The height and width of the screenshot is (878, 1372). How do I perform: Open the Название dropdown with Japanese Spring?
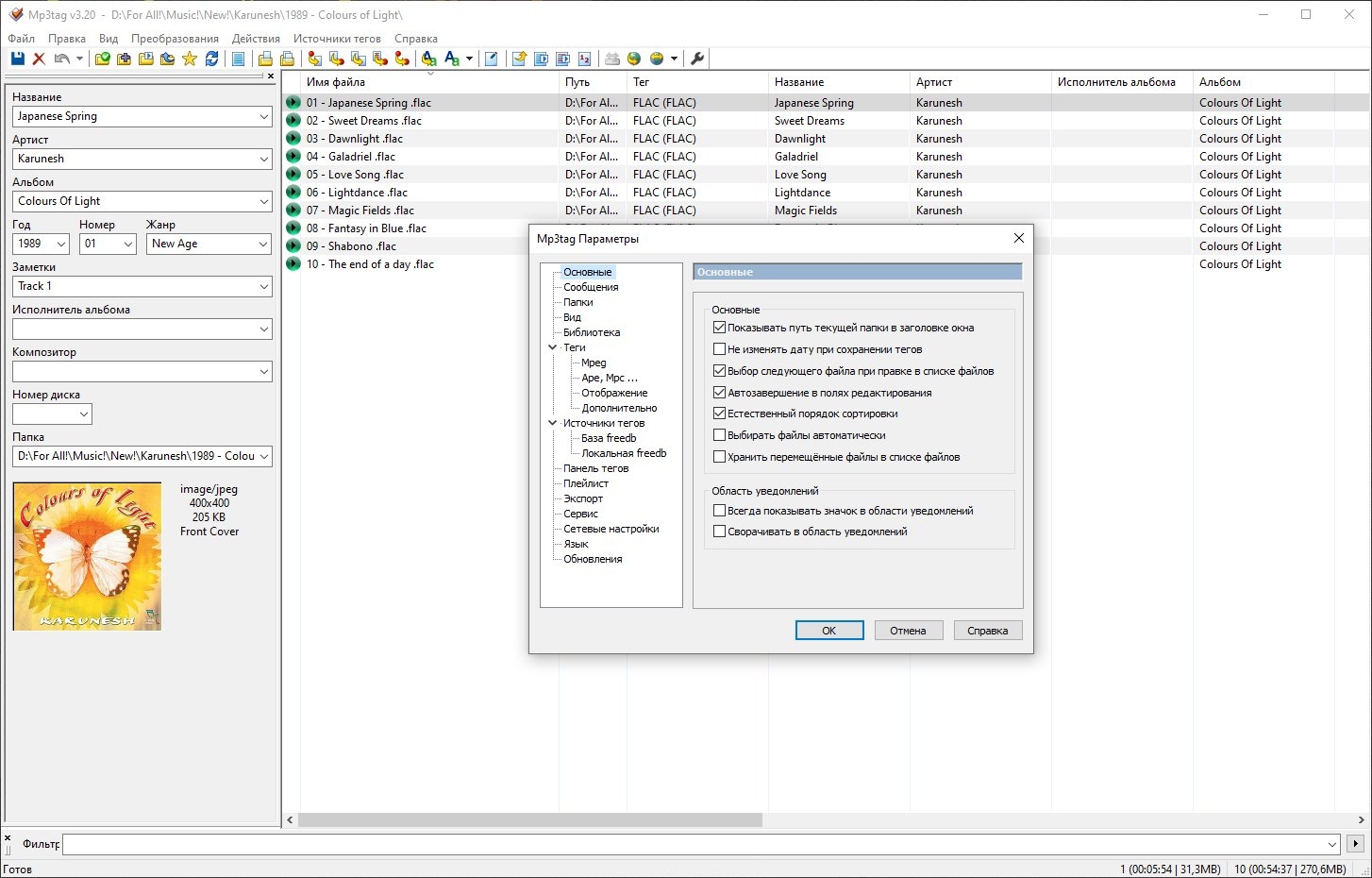[263, 116]
